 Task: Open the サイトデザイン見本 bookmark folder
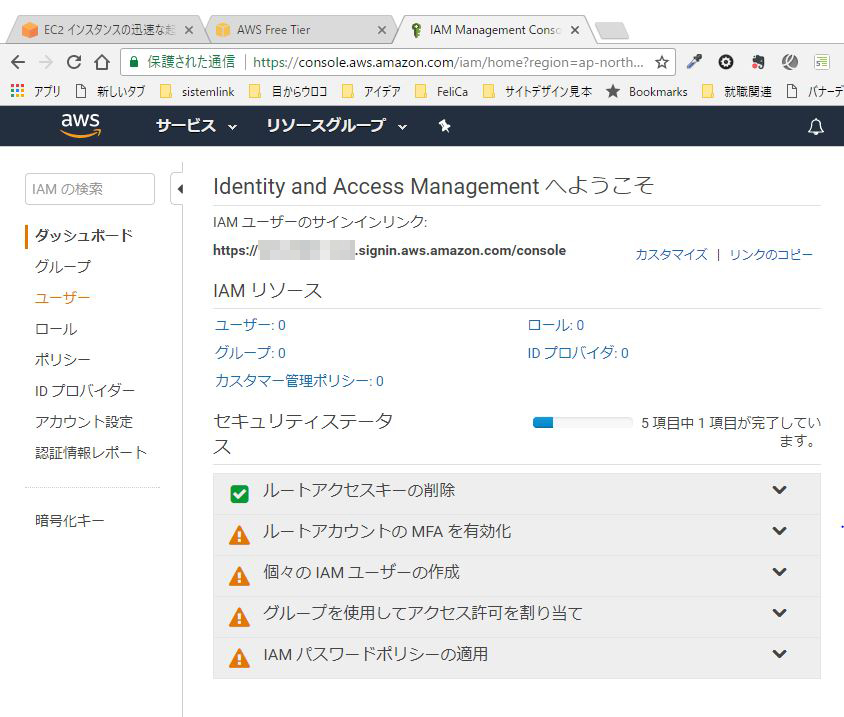[537, 92]
